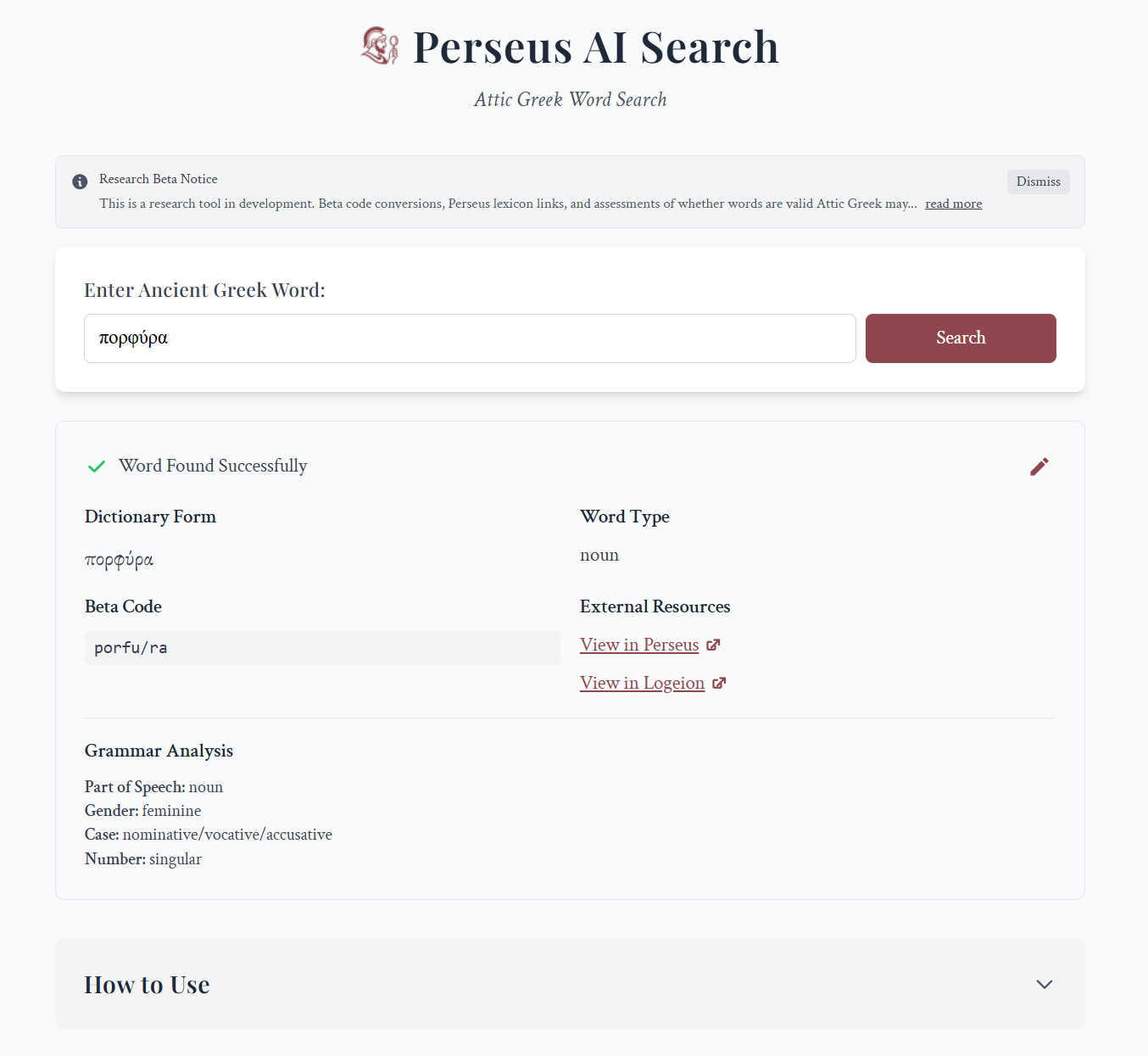
Task: Collapse the How to Use panel via its arrow
Action: click(1044, 985)
